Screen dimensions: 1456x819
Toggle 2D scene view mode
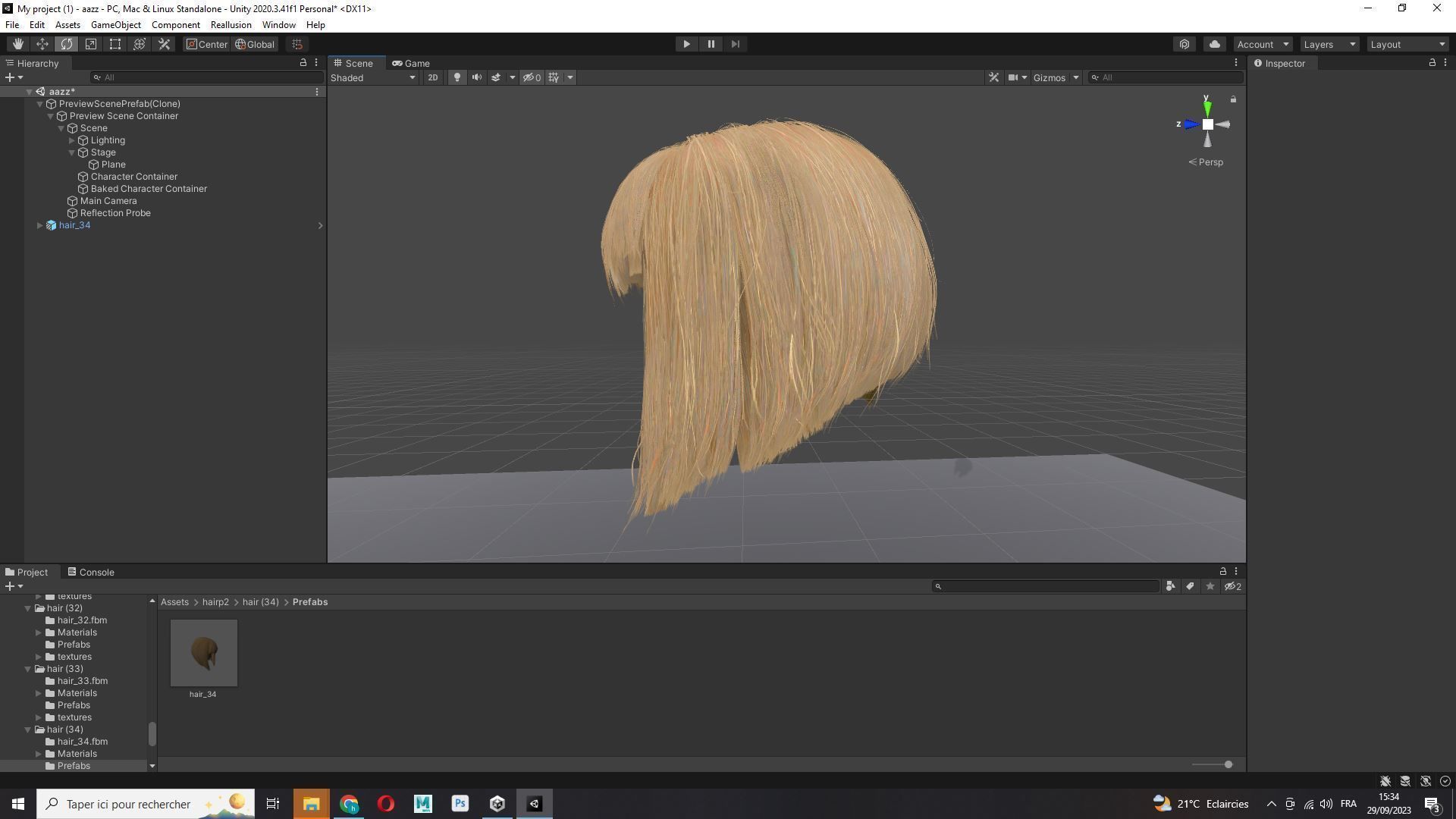[x=432, y=77]
